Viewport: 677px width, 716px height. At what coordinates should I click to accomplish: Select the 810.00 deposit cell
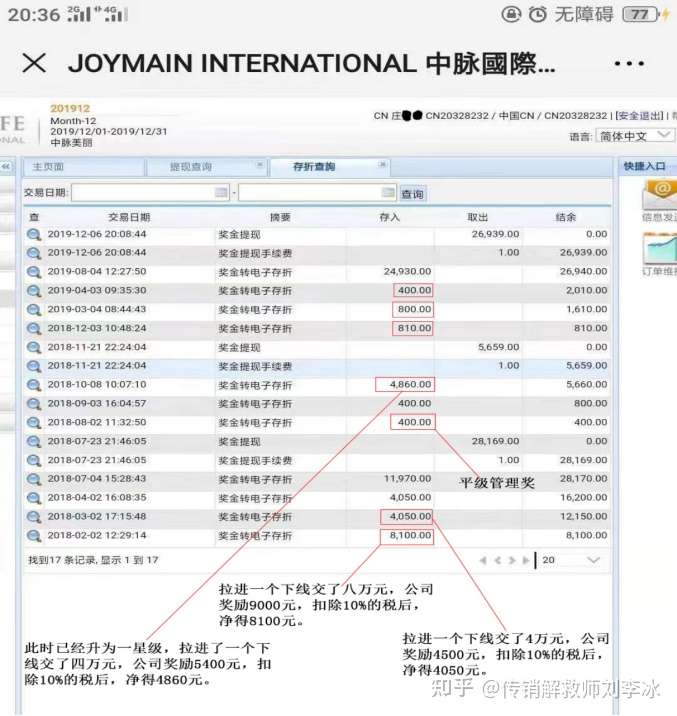tap(414, 328)
